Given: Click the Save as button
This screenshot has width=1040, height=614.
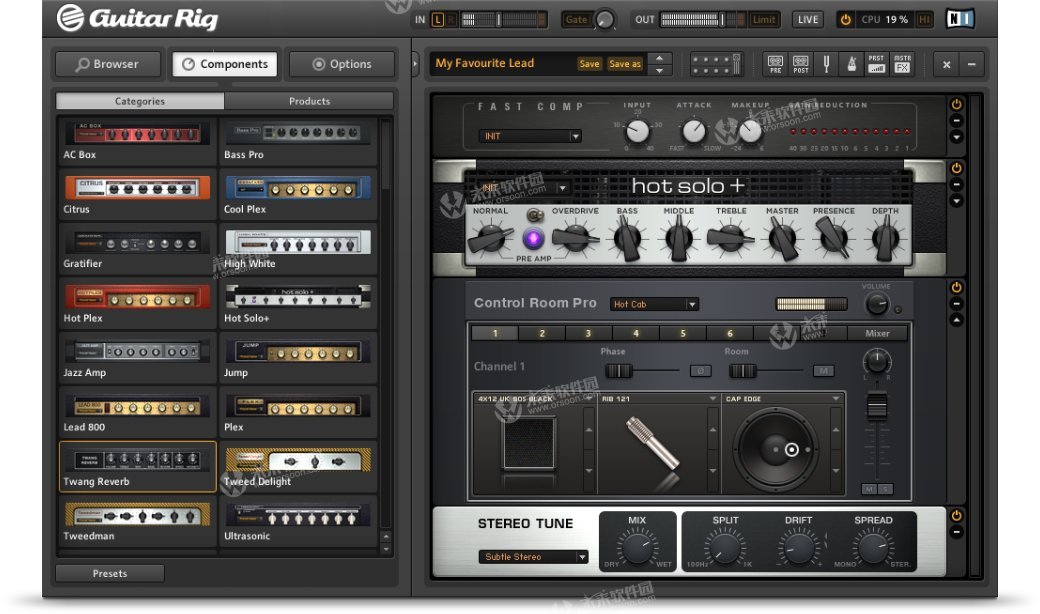Looking at the screenshot, I should click(625, 64).
